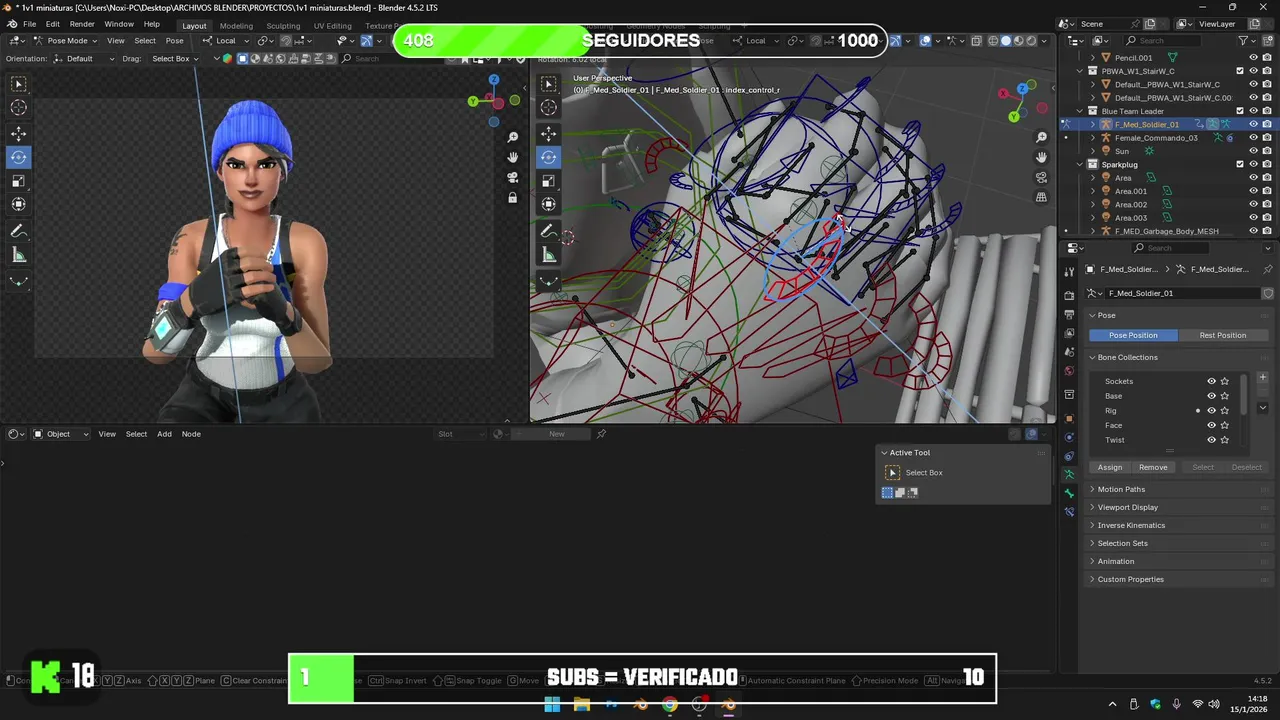This screenshot has height=720, width=1280.
Task: Open Add menu in node editor
Action: (x=164, y=434)
